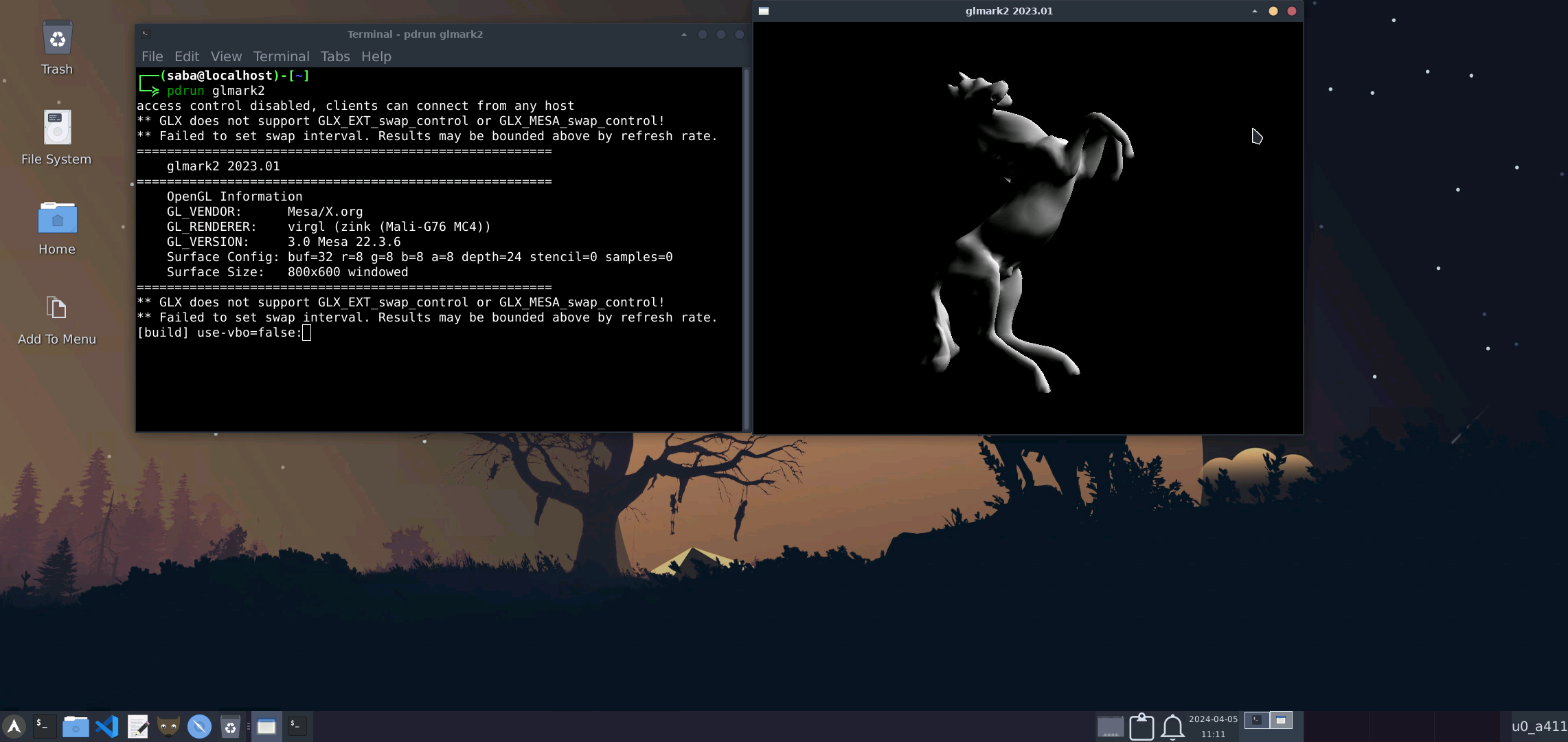Open the terminal's View menu
This screenshot has height=742, width=1568.
[x=226, y=56]
